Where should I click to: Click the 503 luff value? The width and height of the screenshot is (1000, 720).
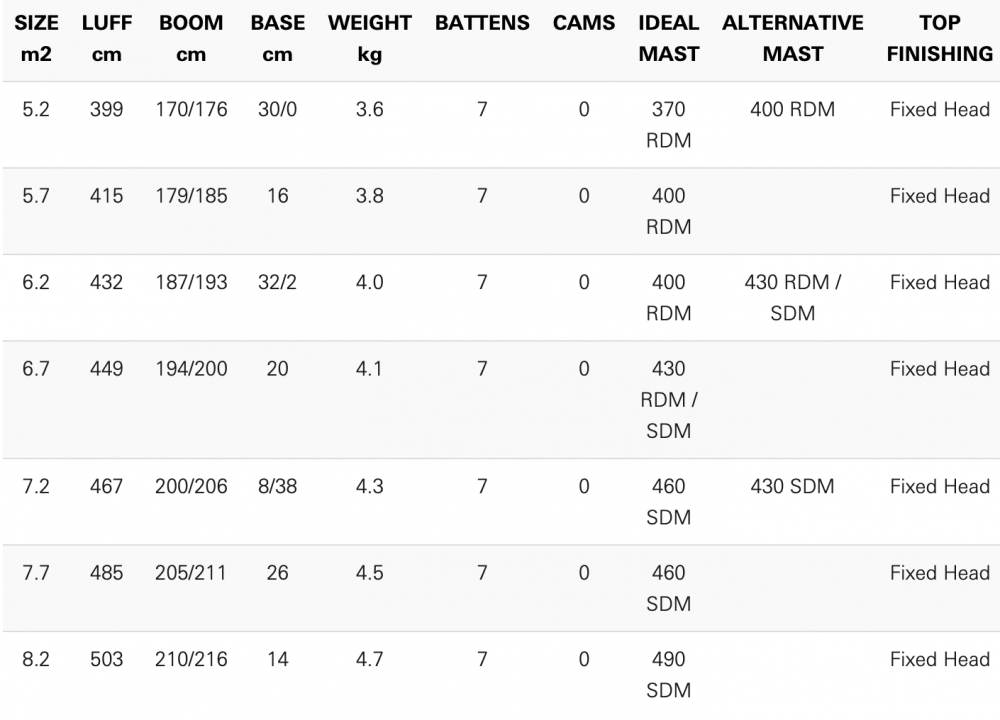(x=106, y=660)
